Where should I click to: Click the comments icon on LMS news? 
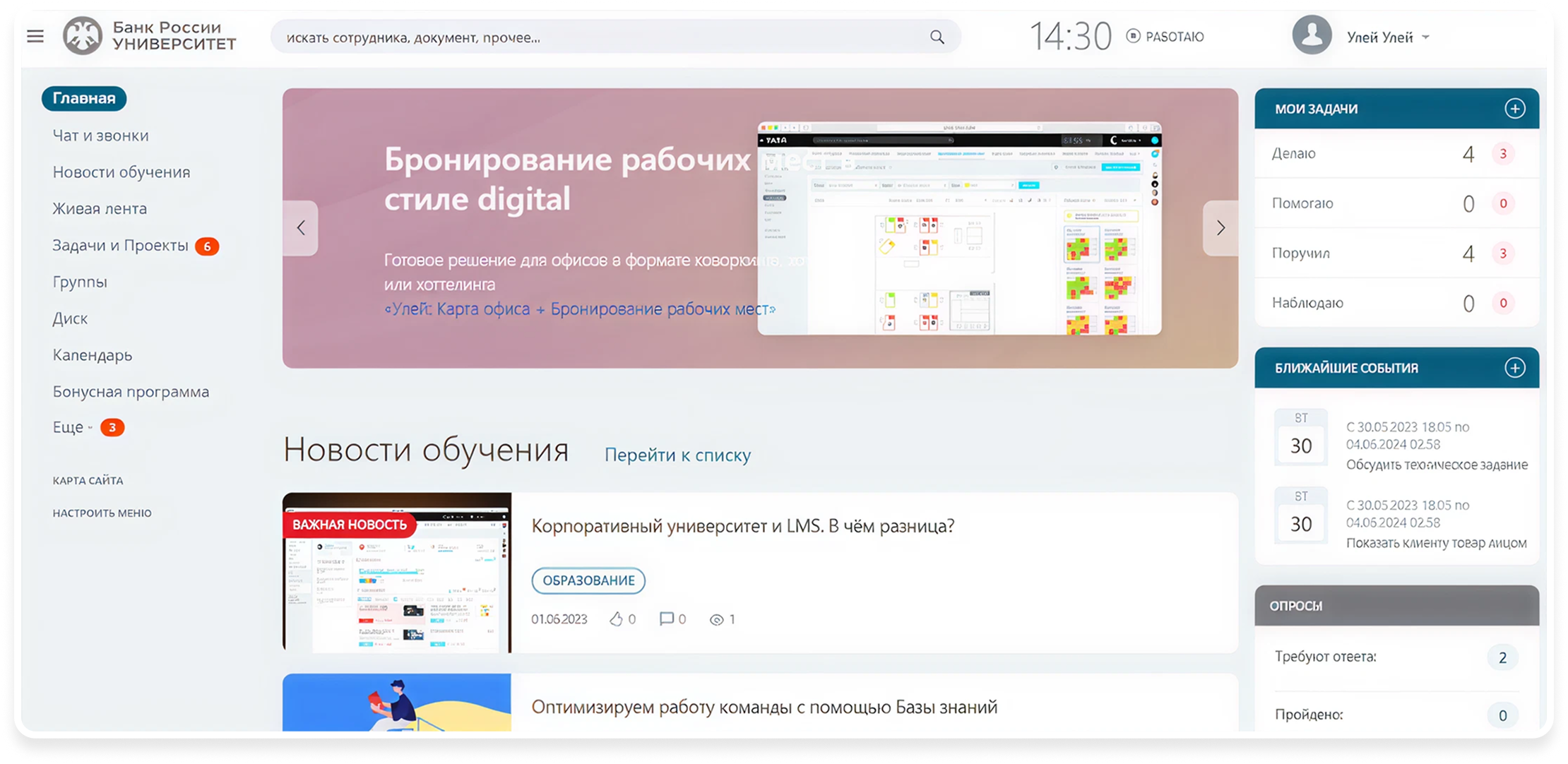pos(666,619)
